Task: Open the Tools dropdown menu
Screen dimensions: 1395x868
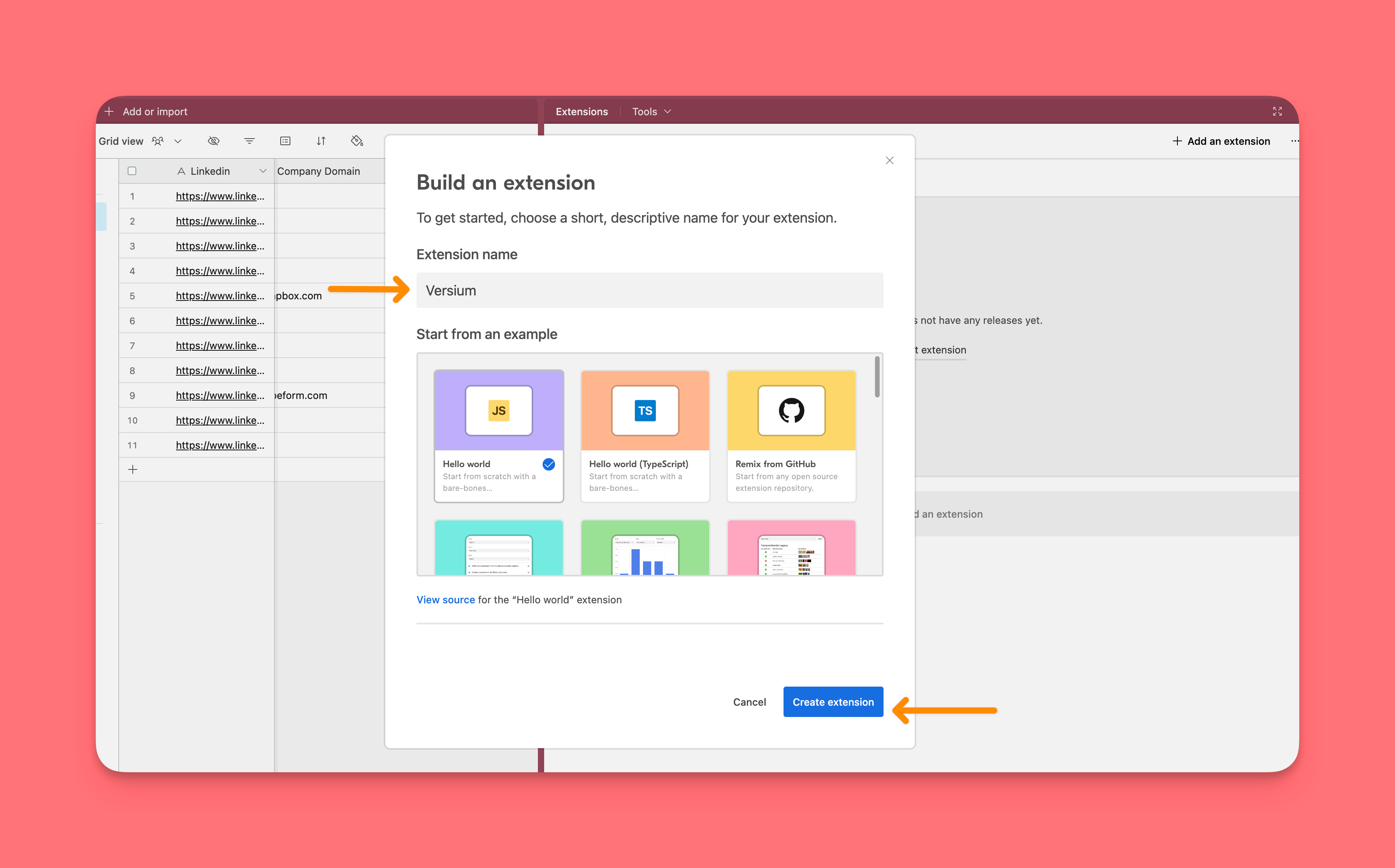Action: pyautogui.click(x=651, y=111)
